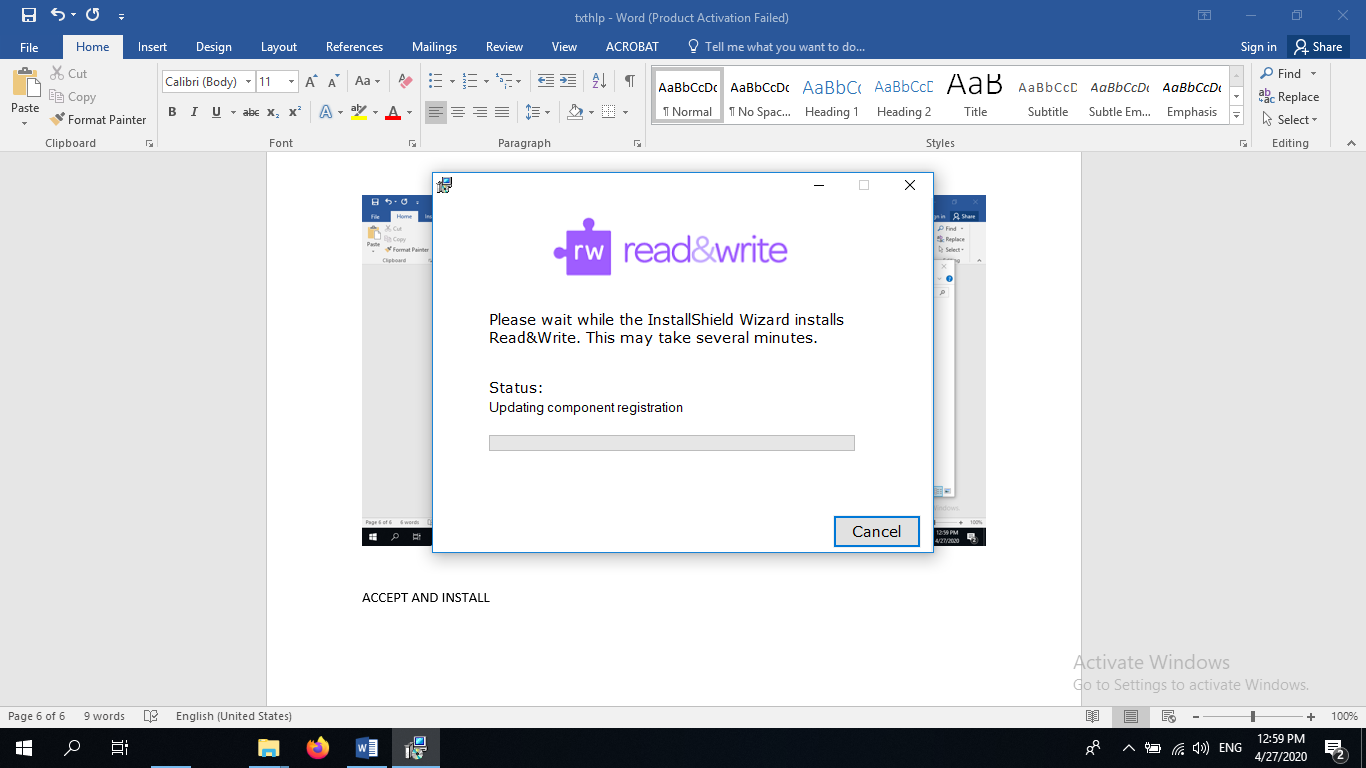Toggle Bold formatting
Viewport: 1366px width, 768px height.
172,112
